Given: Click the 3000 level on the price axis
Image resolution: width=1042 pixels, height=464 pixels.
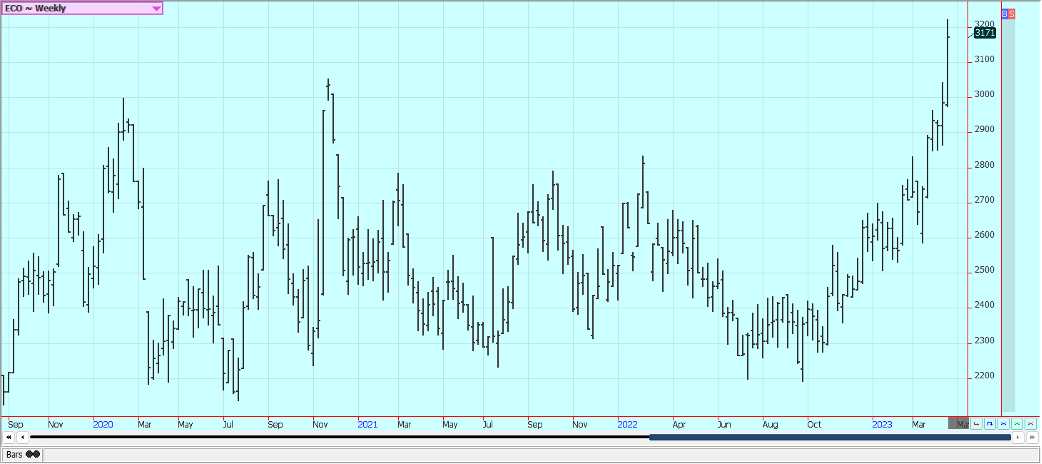Looking at the screenshot, I should 984,95.
